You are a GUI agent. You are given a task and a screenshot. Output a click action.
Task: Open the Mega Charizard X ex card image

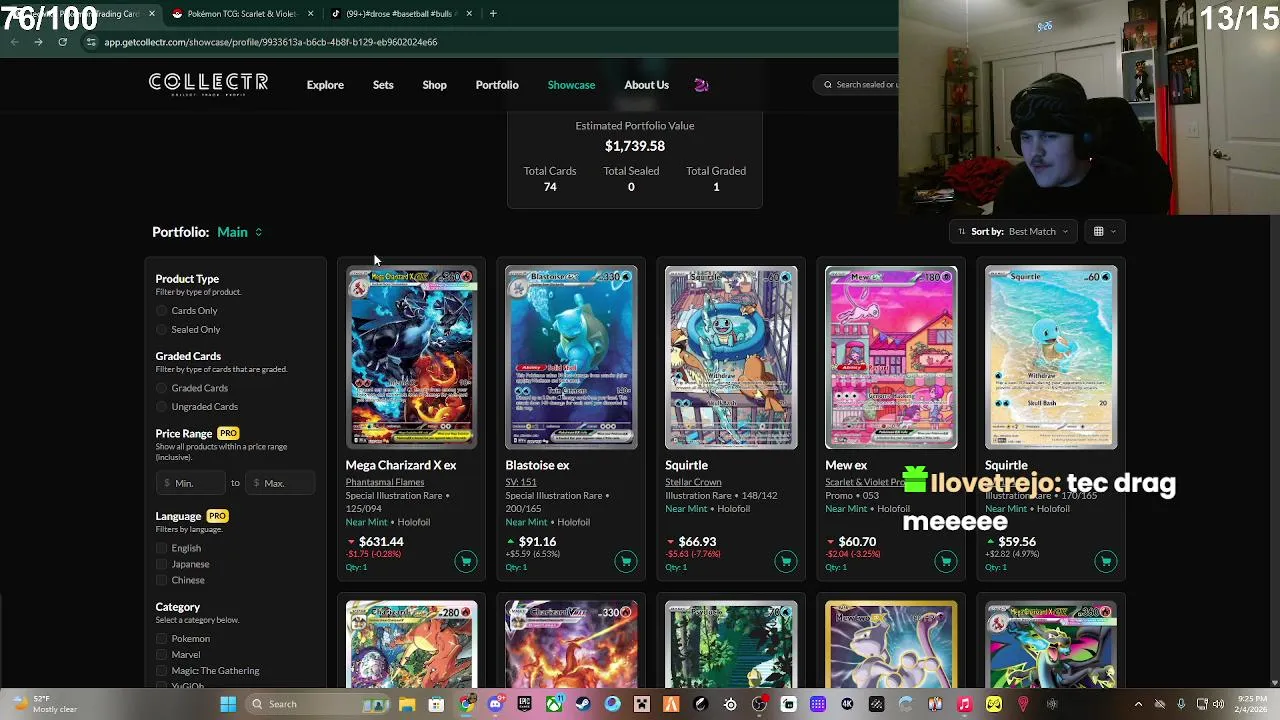[411, 357]
